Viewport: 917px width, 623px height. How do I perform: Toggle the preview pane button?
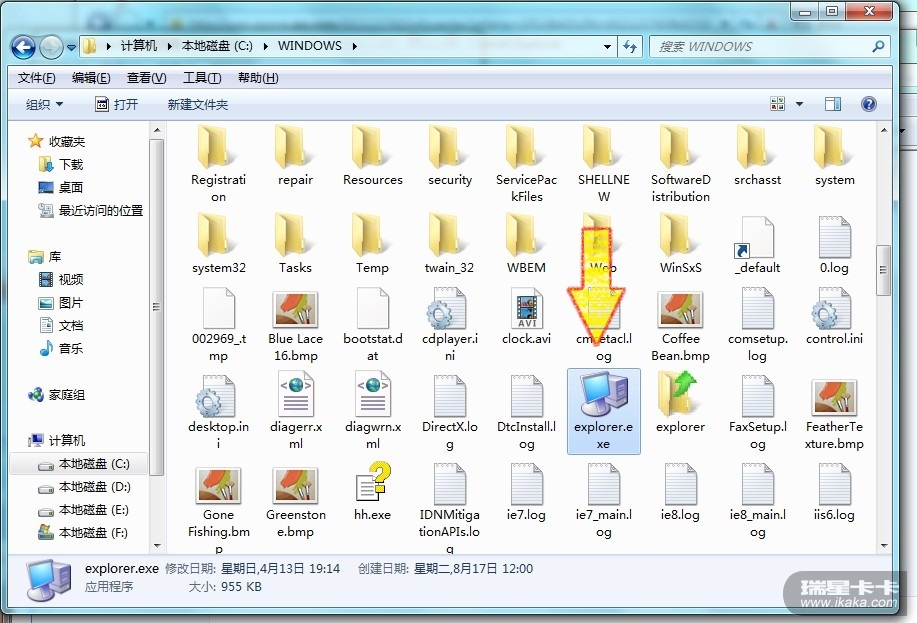(x=833, y=104)
